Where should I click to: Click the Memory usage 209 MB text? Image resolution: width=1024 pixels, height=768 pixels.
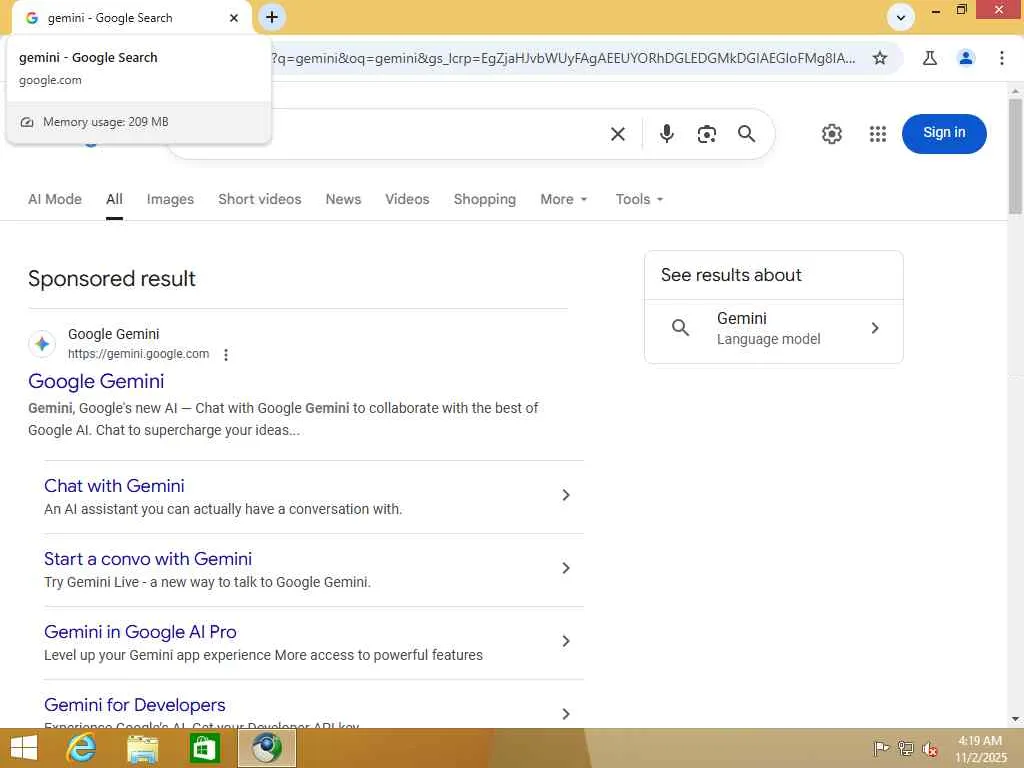(x=106, y=122)
